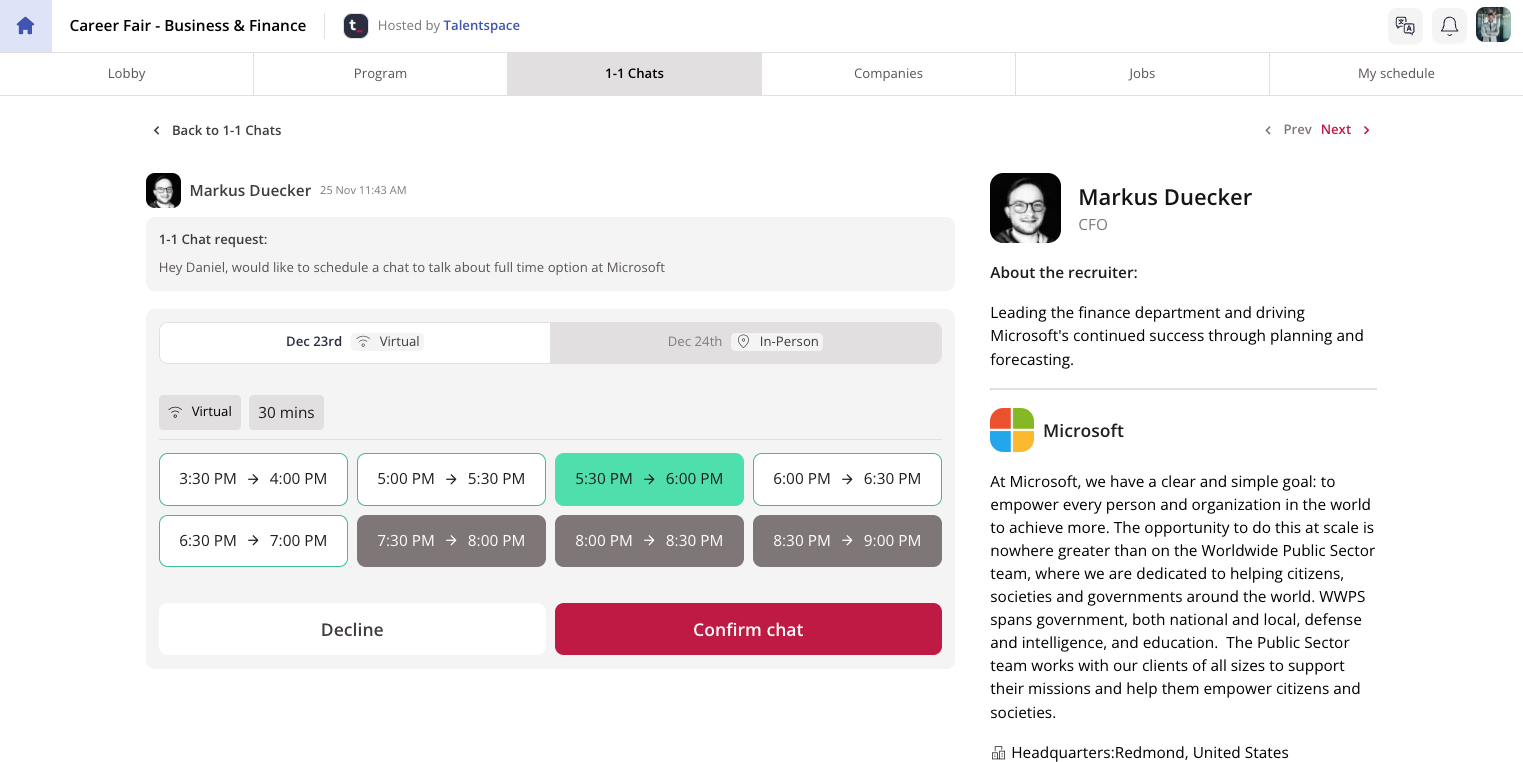Open the user profile avatar menu
Screen dimensions: 1523x762
pos(1493,25)
